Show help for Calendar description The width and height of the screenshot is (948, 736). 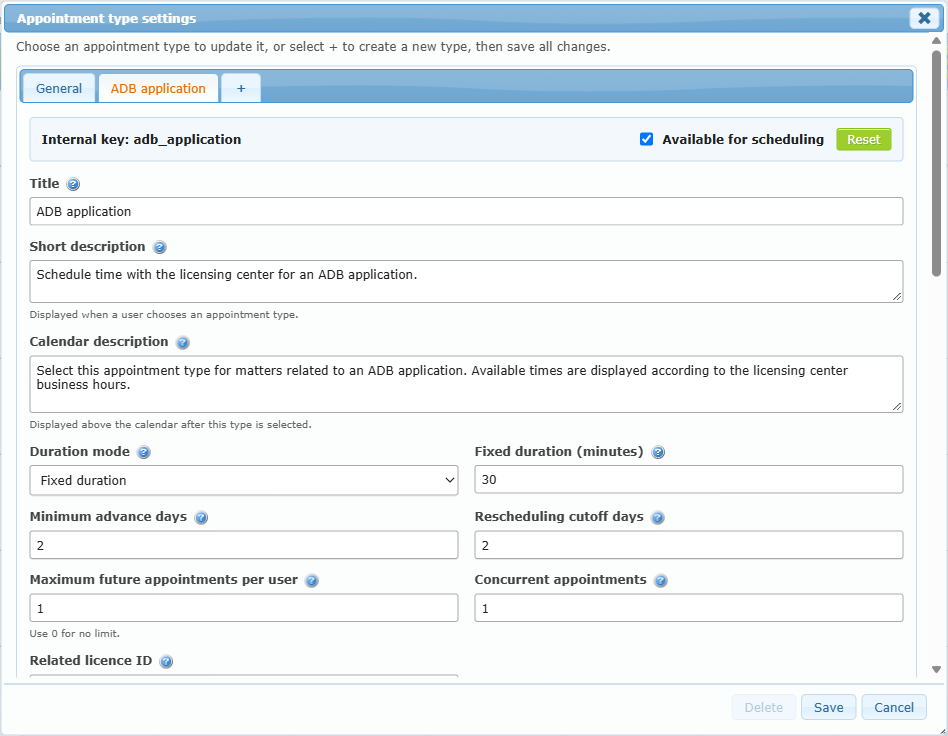pyautogui.click(x=183, y=342)
